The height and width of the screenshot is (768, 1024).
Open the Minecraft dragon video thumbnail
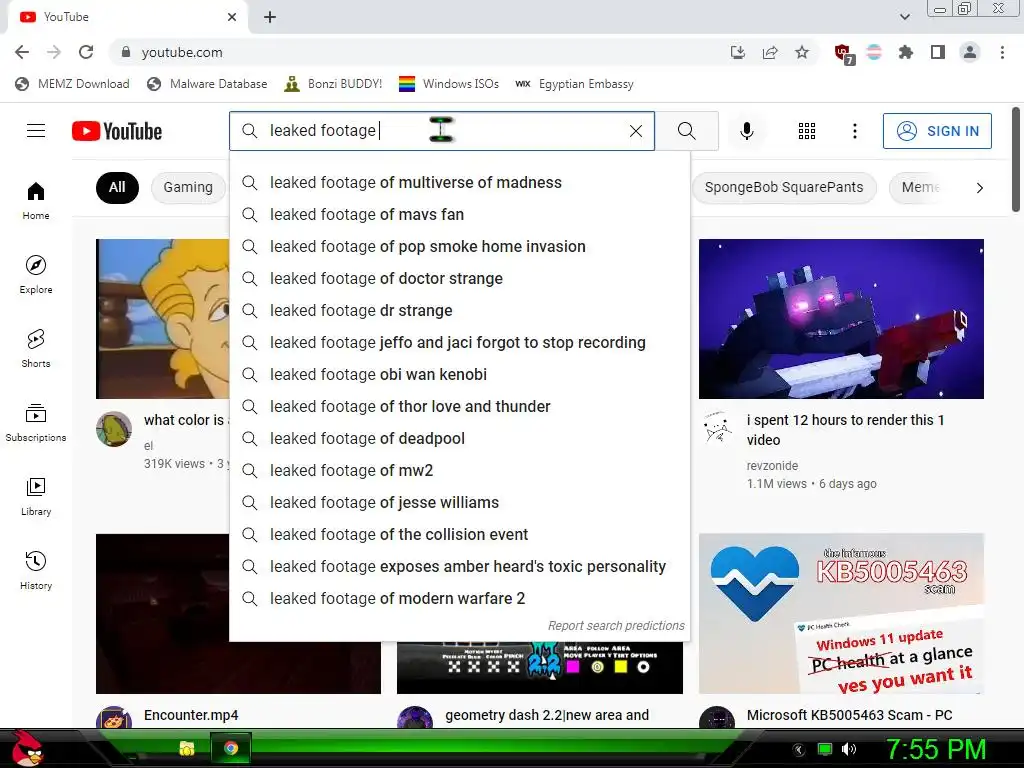[x=841, y=319]
